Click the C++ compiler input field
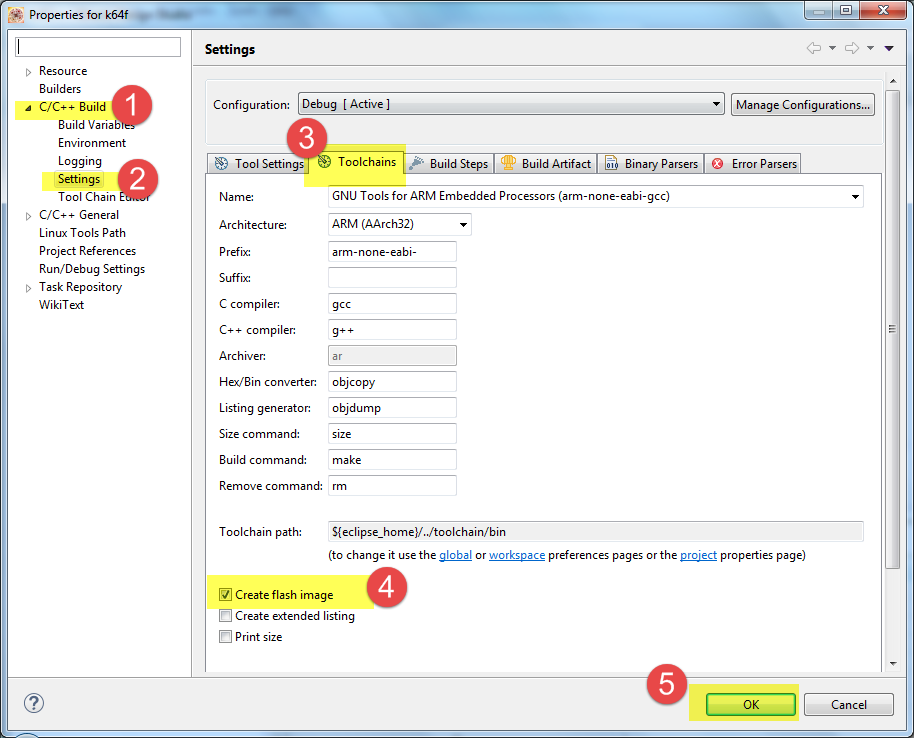 pyautogui.click(x=392, y=330)
